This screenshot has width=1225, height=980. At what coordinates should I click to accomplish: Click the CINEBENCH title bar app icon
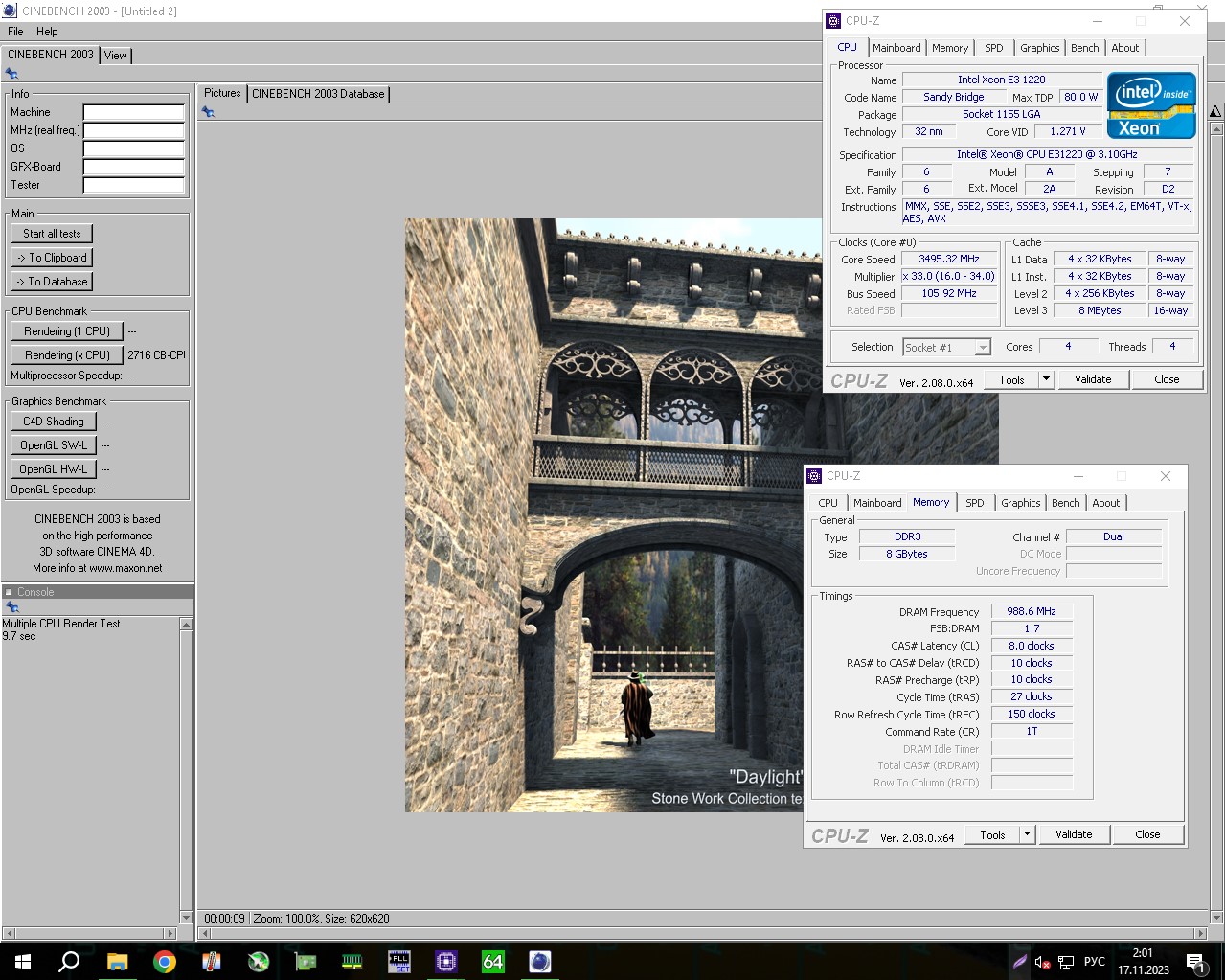(x=10, y=11)
